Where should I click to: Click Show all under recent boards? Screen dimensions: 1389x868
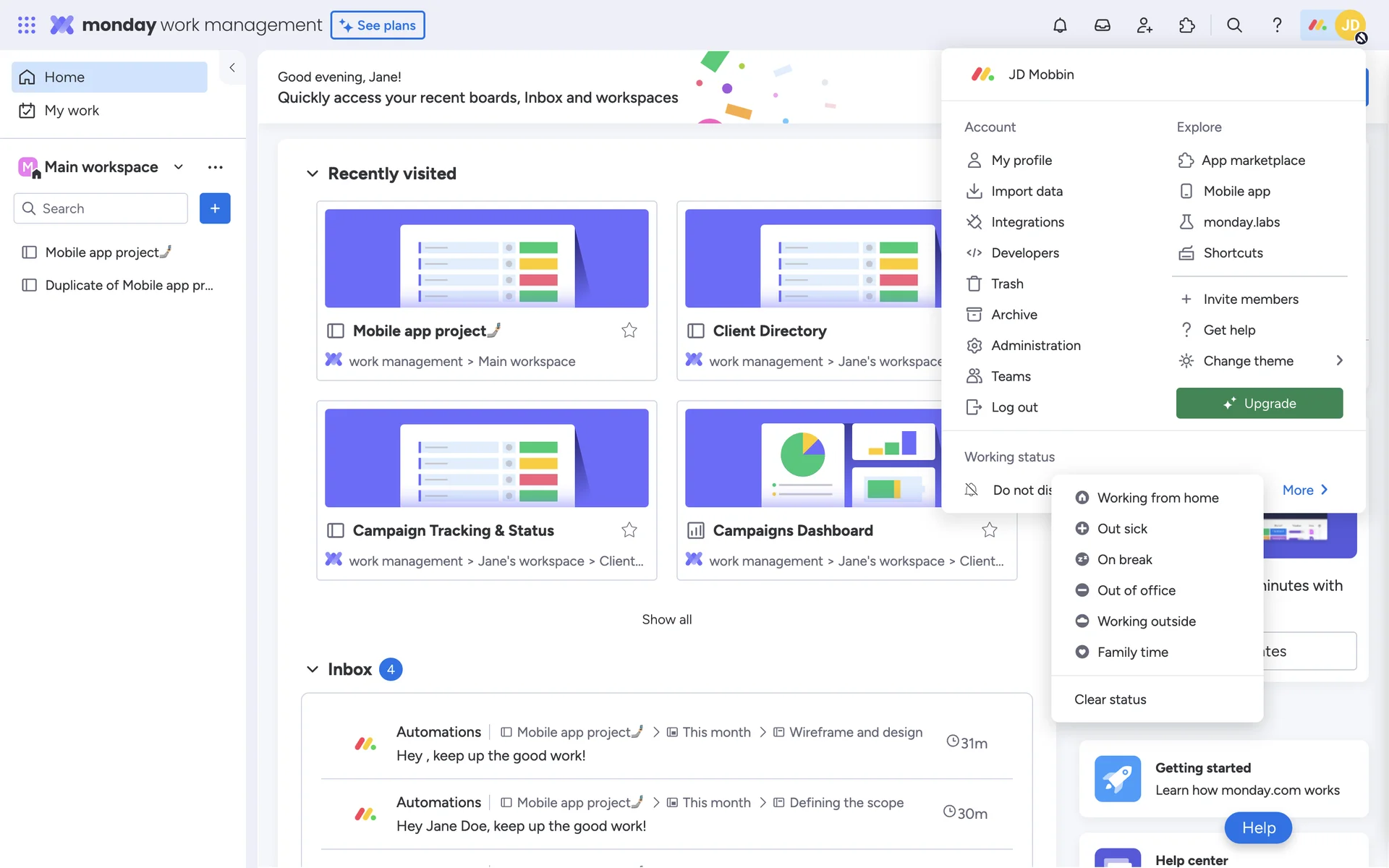point(666,619)
